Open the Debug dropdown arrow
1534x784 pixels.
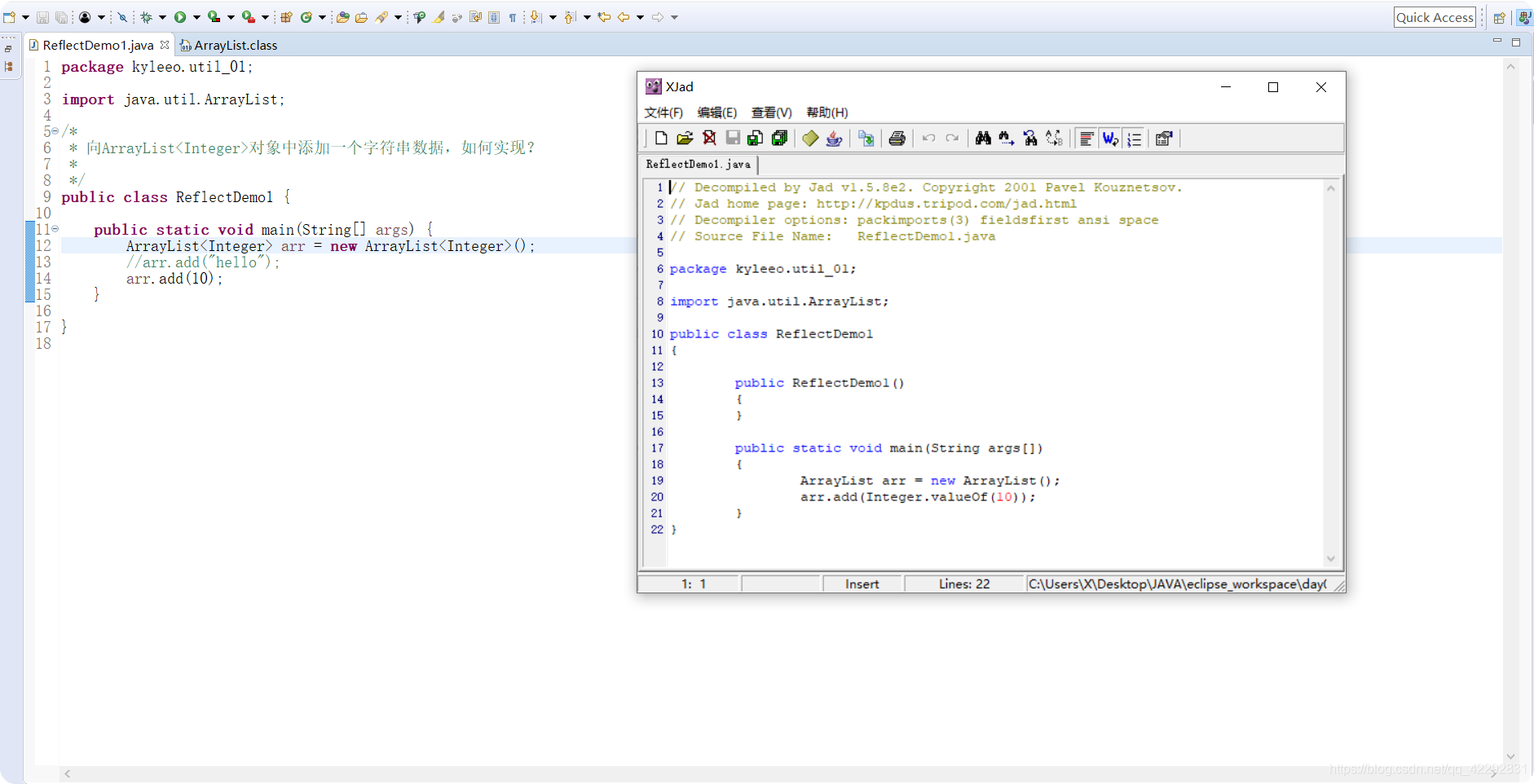point(162,16)
